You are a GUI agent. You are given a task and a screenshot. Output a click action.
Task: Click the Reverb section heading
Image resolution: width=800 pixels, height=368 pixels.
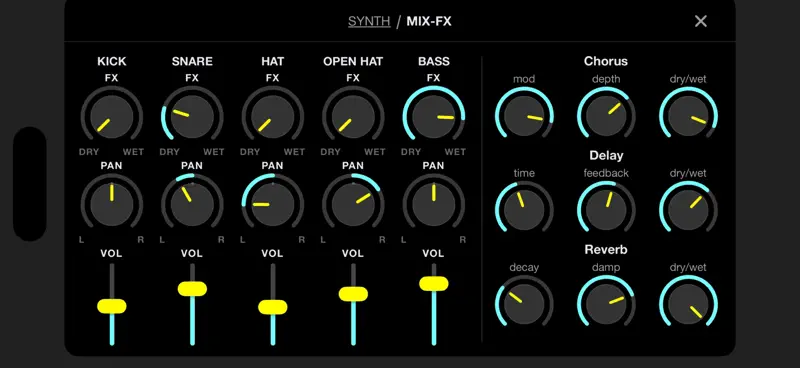(x=606, y=250)
